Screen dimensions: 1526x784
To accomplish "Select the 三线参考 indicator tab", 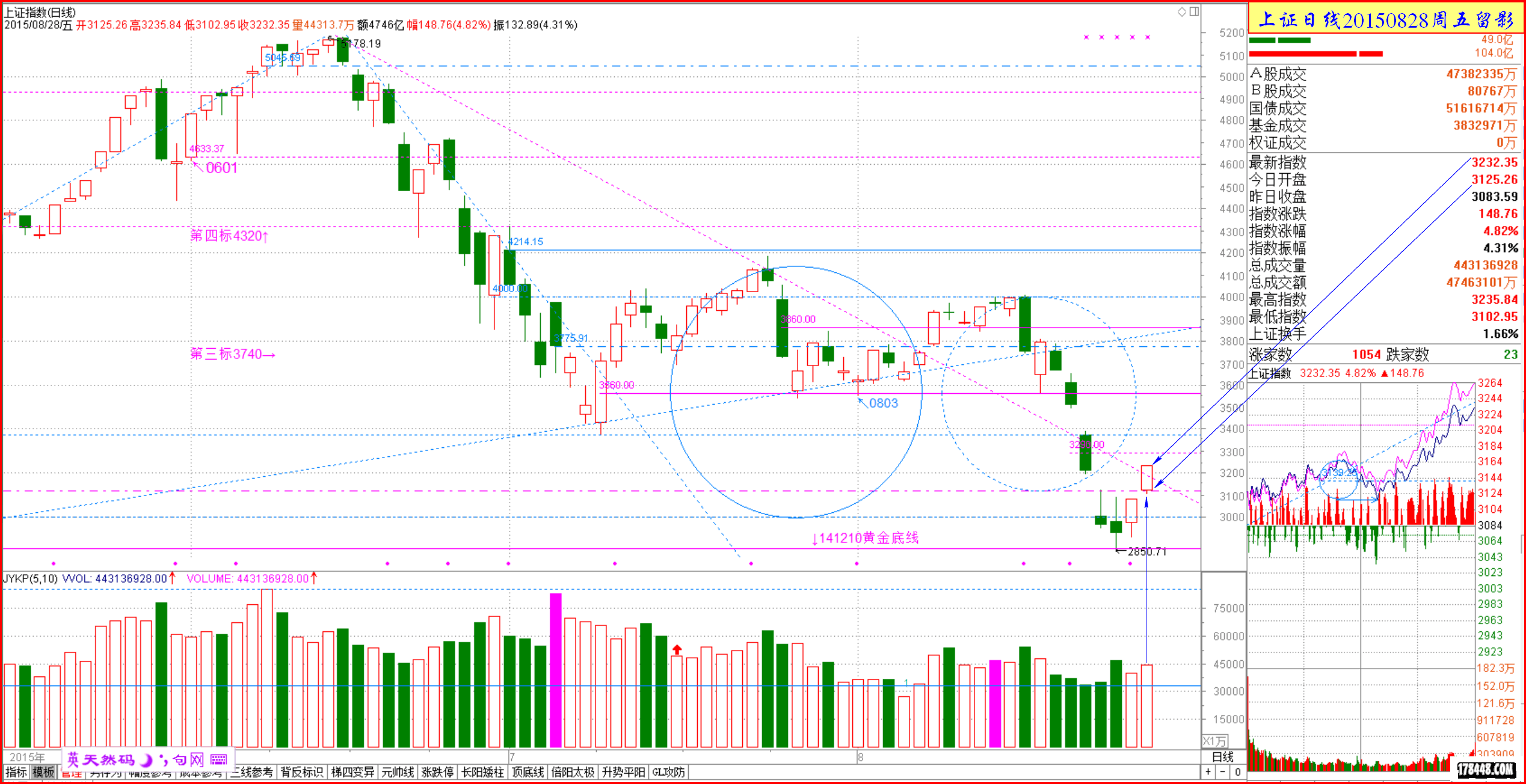I will pyautogui.click(x=251, y=773).
